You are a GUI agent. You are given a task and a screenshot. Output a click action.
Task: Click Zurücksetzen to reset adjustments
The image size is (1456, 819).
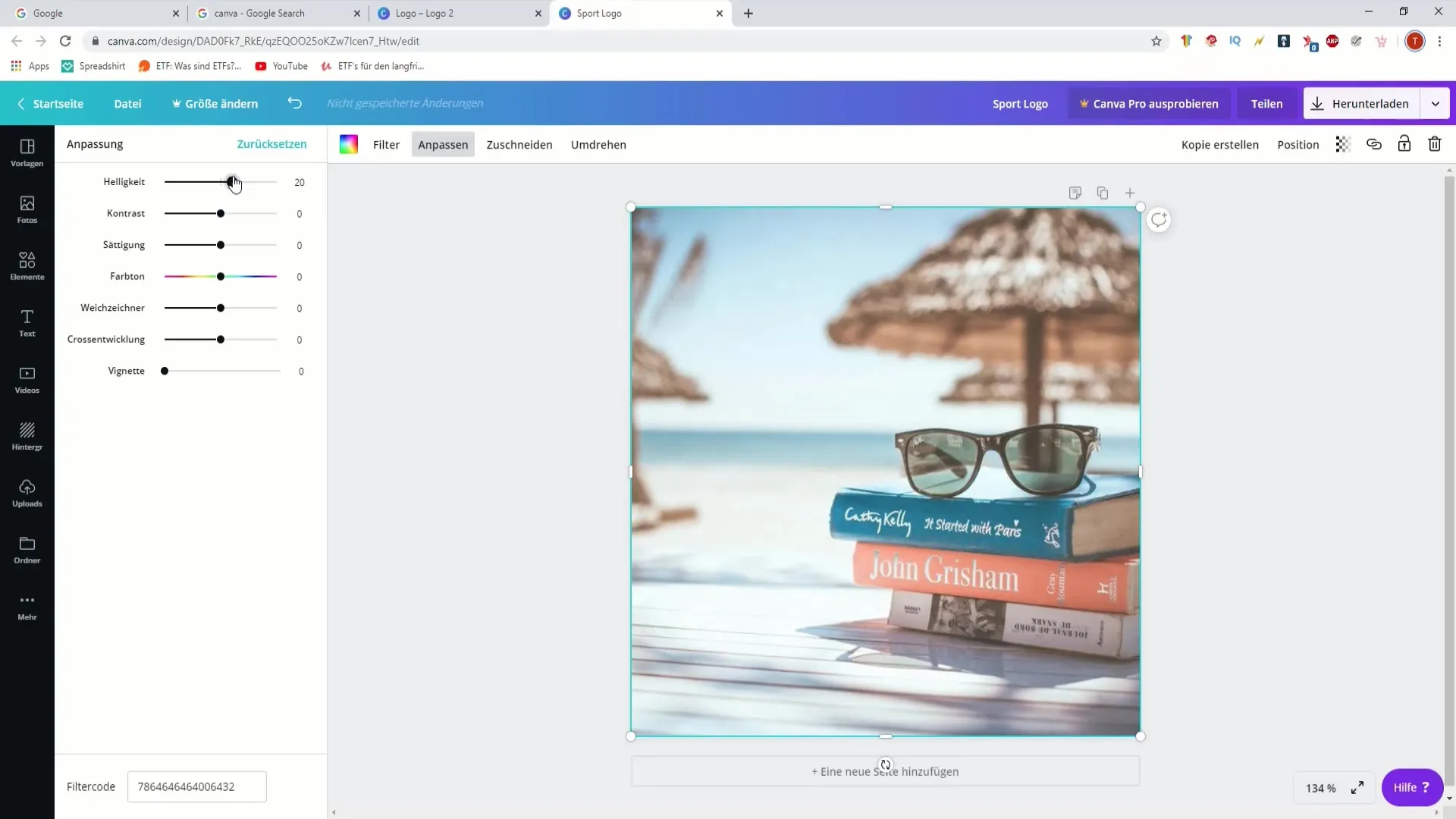271,144
